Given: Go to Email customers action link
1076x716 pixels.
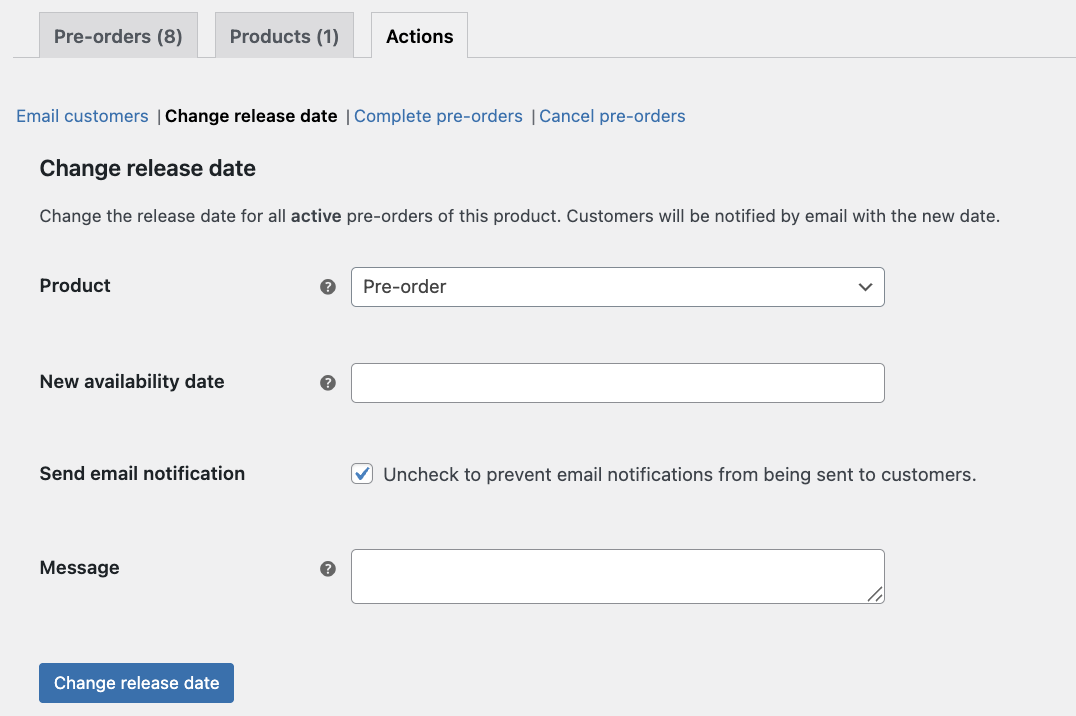Looking at the screenshot, I should point(82,116).
